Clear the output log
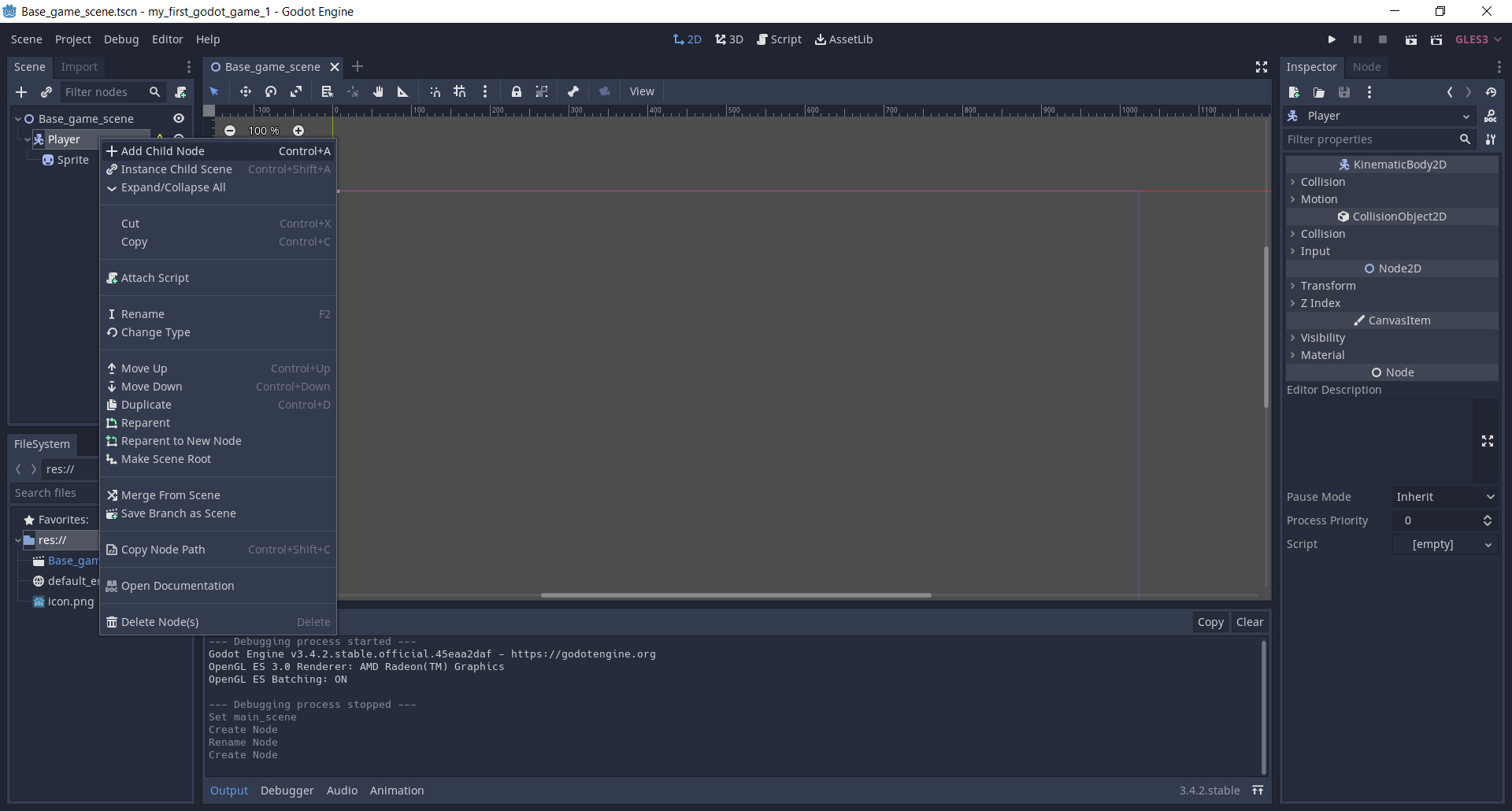This screenshot has width=1512, height=811. point(1250,622)
